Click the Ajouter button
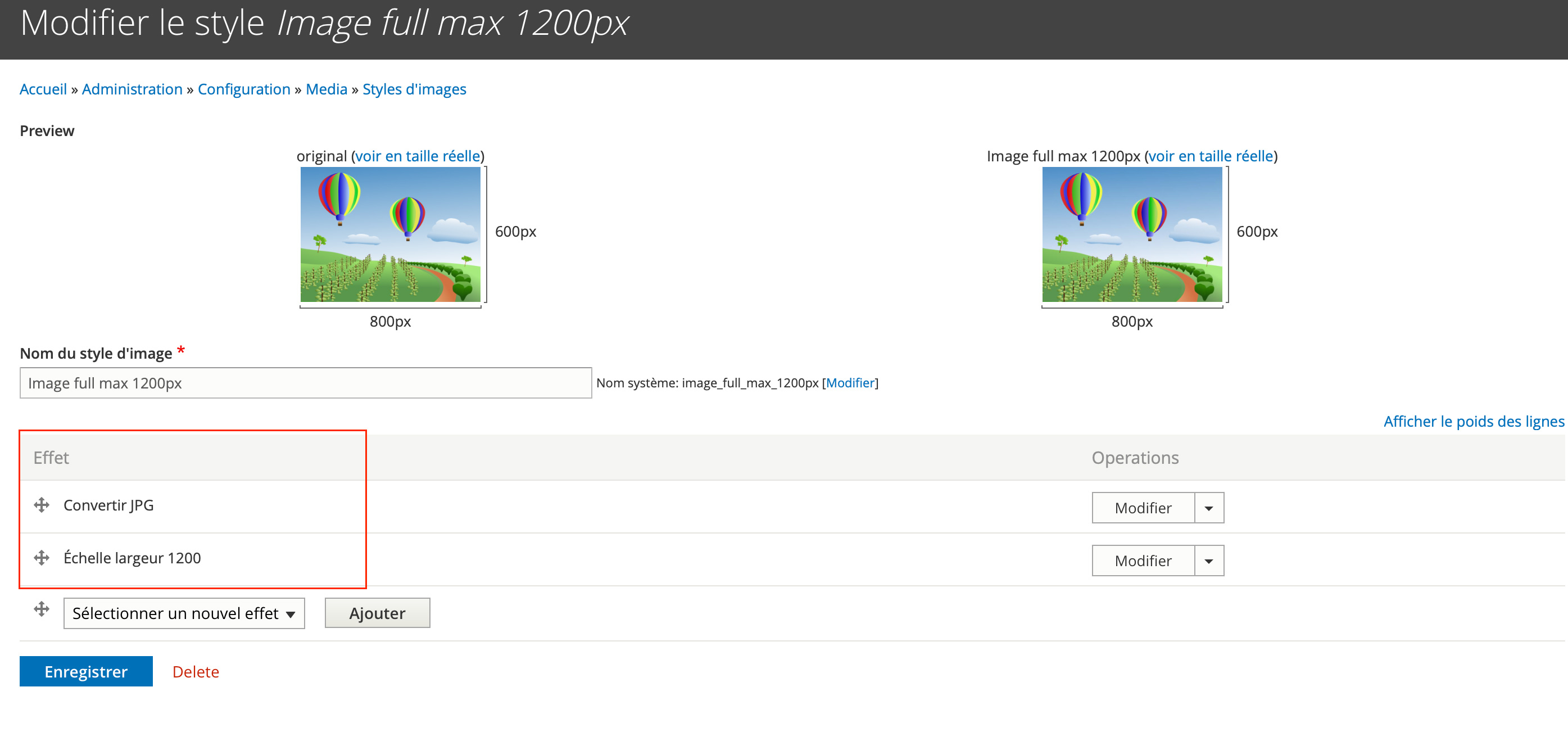The height and width of the screenshot is (732, 1568). (x=377, y=613)
